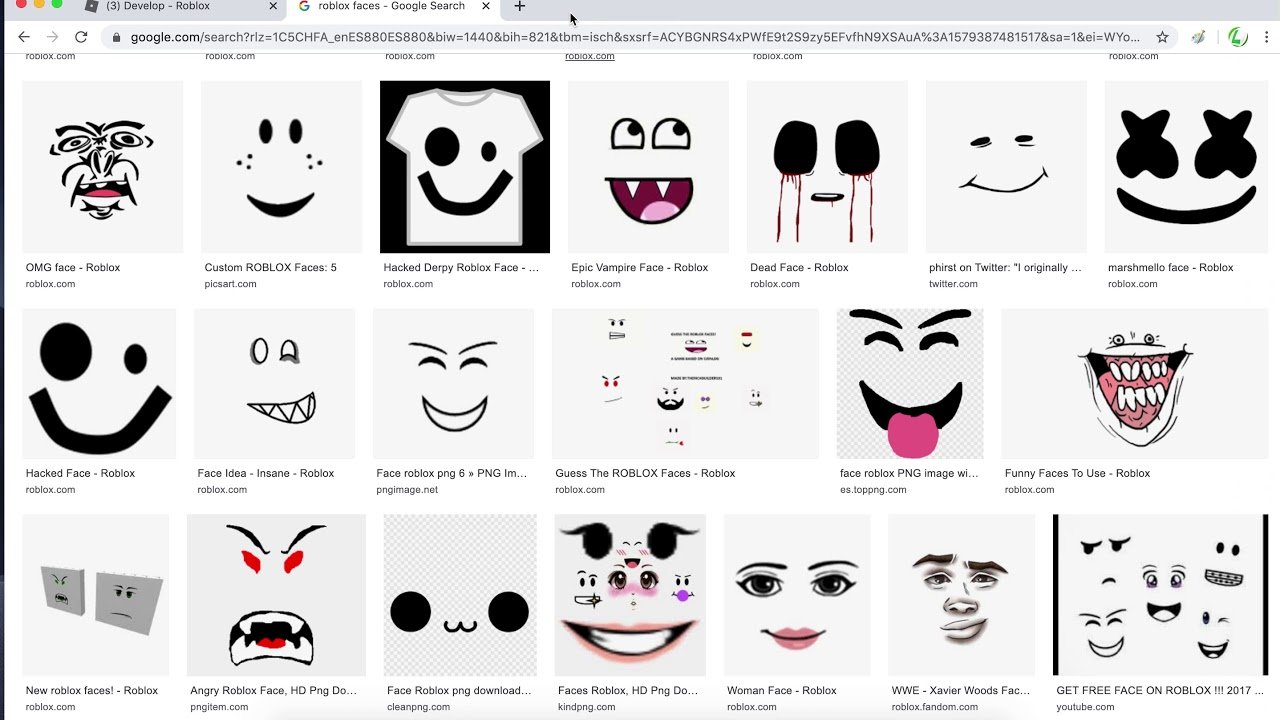Screen dimensions: 1280x720
Task: Click the twitter.com source text
Action: tap(954, 284)
